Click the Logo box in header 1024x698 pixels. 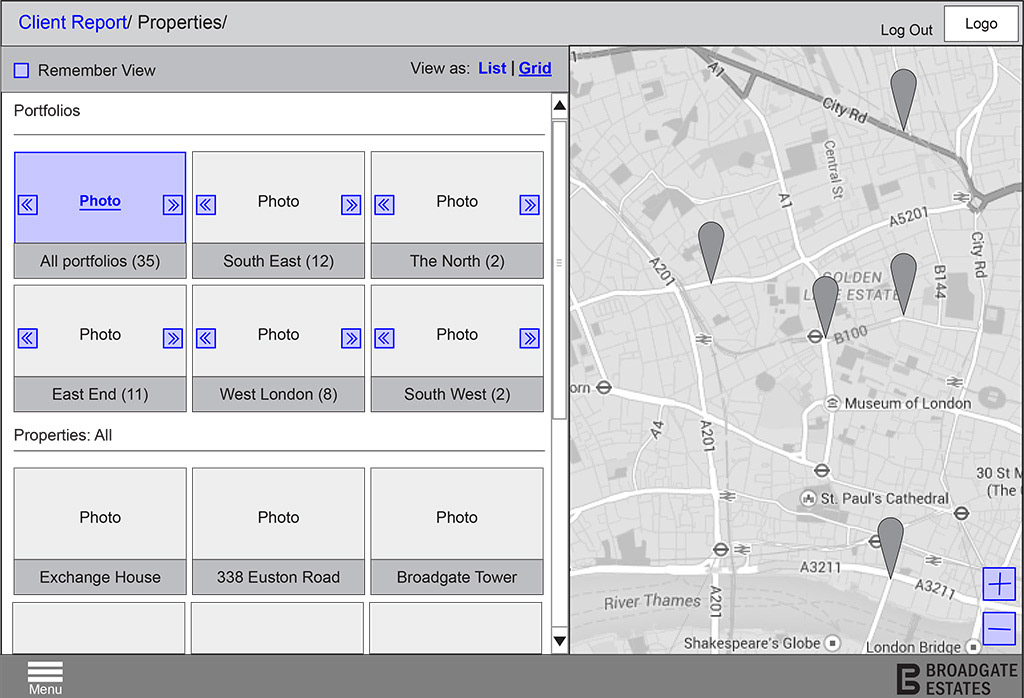coord(981,24)
